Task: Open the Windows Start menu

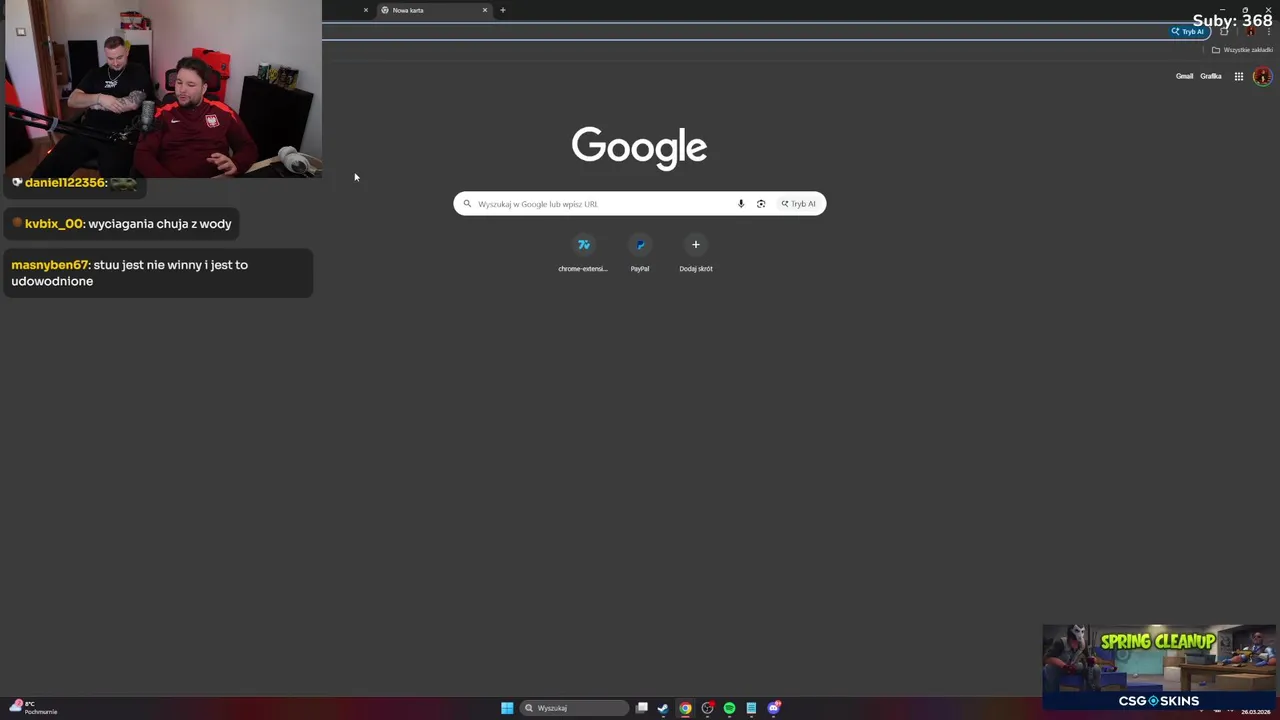Action: tap(507, 708)
